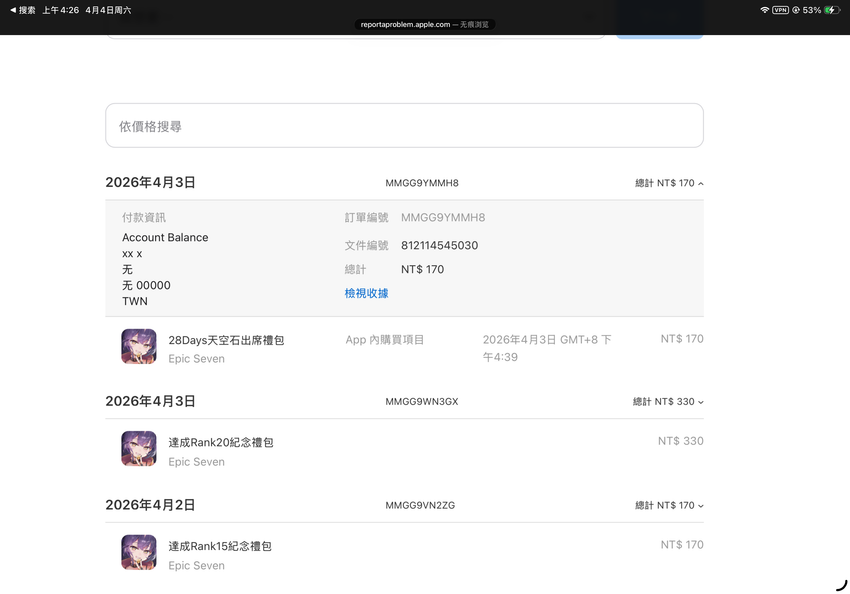Click the blue button at top right

659,28
